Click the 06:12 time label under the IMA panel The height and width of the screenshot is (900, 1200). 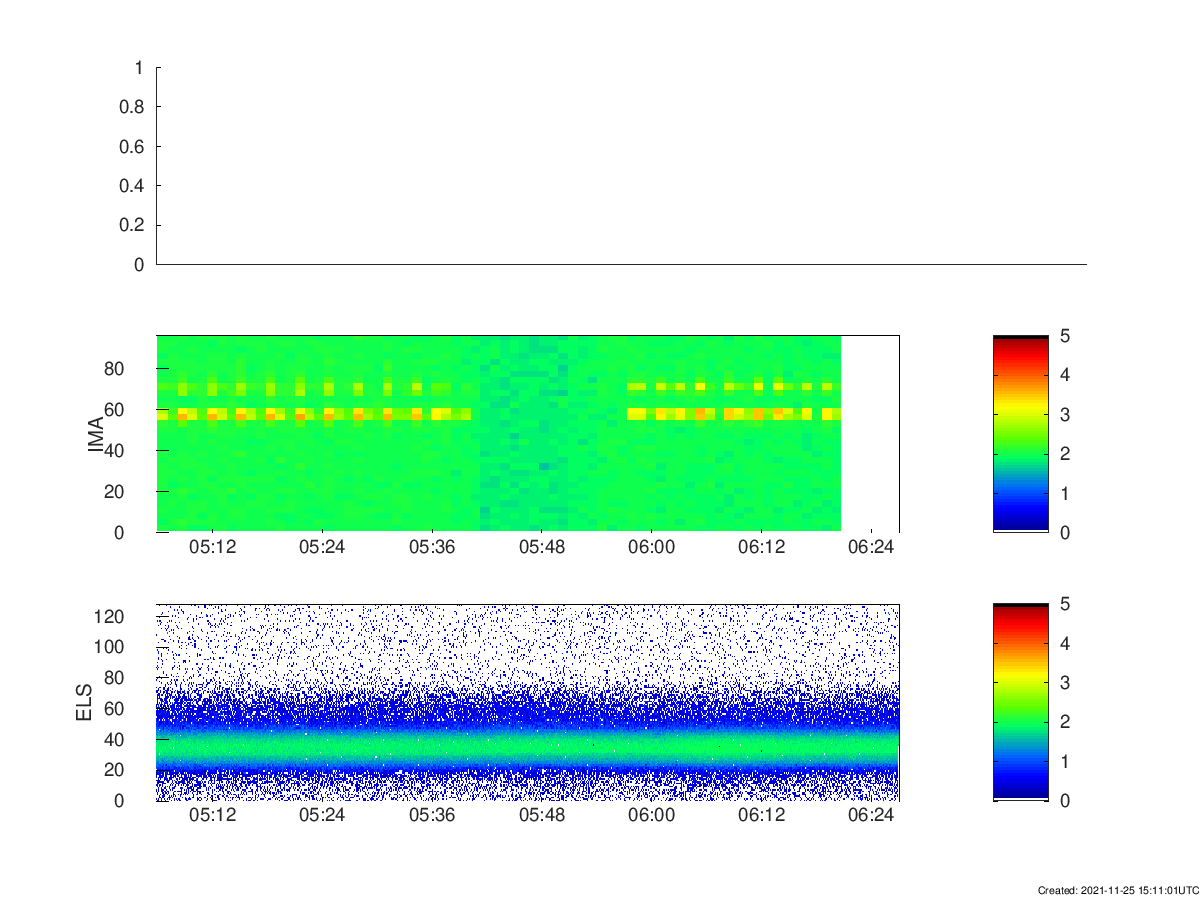coord(762,548)
